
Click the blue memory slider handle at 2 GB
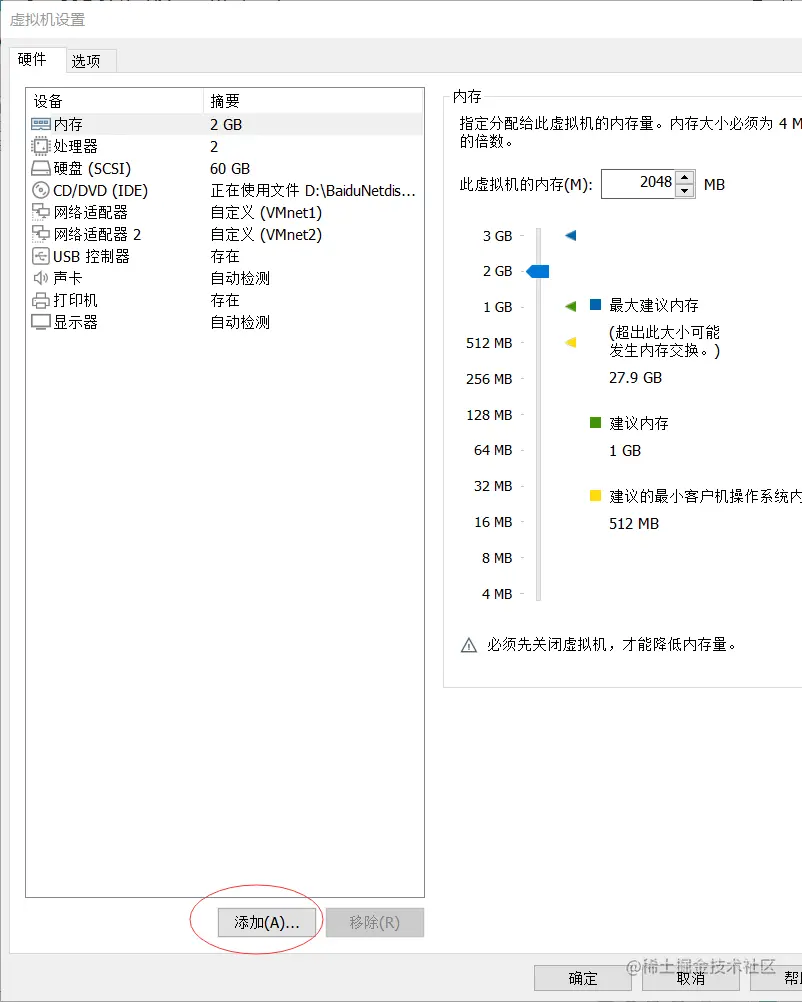537,272
